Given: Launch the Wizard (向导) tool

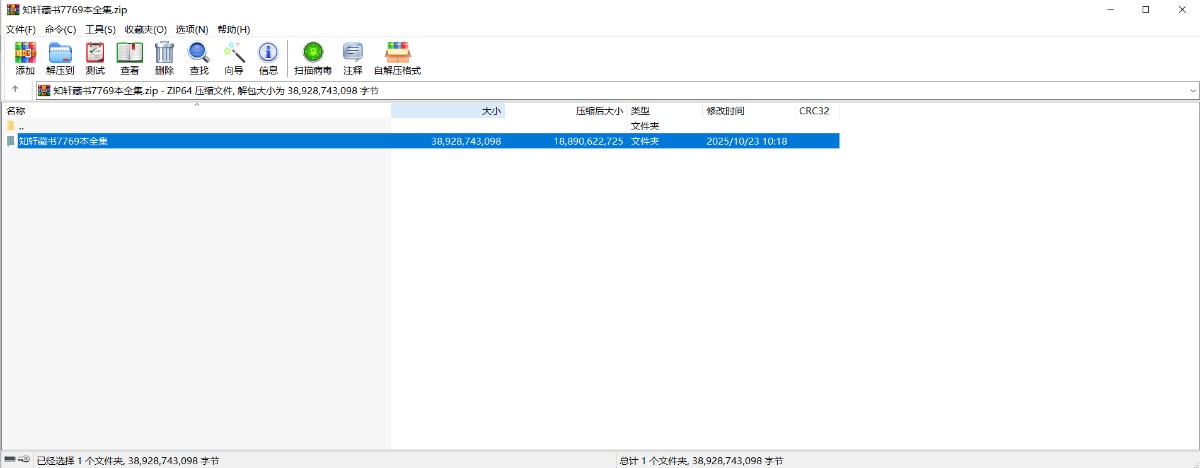Looking at the screenshot, I should pyautogui.click(x=234, y=58).
